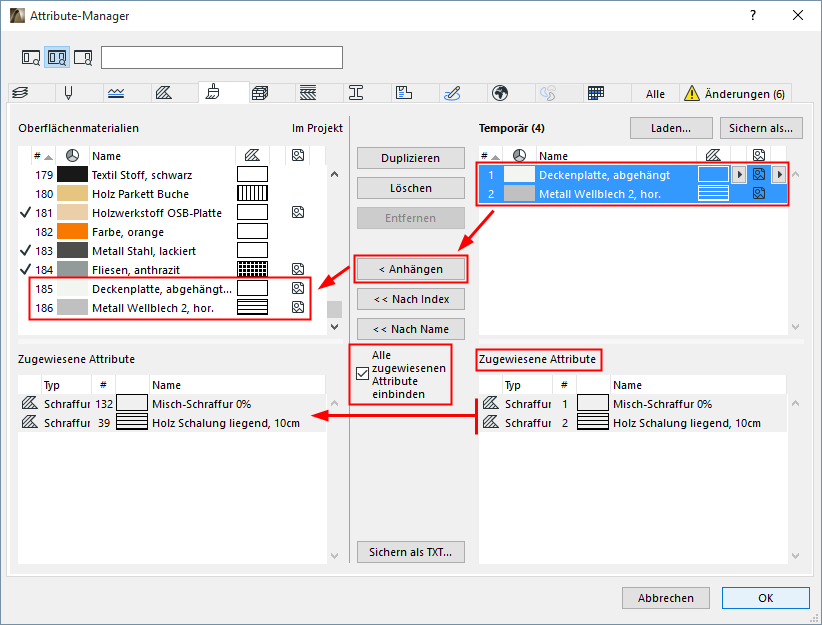
Task: Click the hatching preview of Holz Parkett Buche
Action: (252, 193)
